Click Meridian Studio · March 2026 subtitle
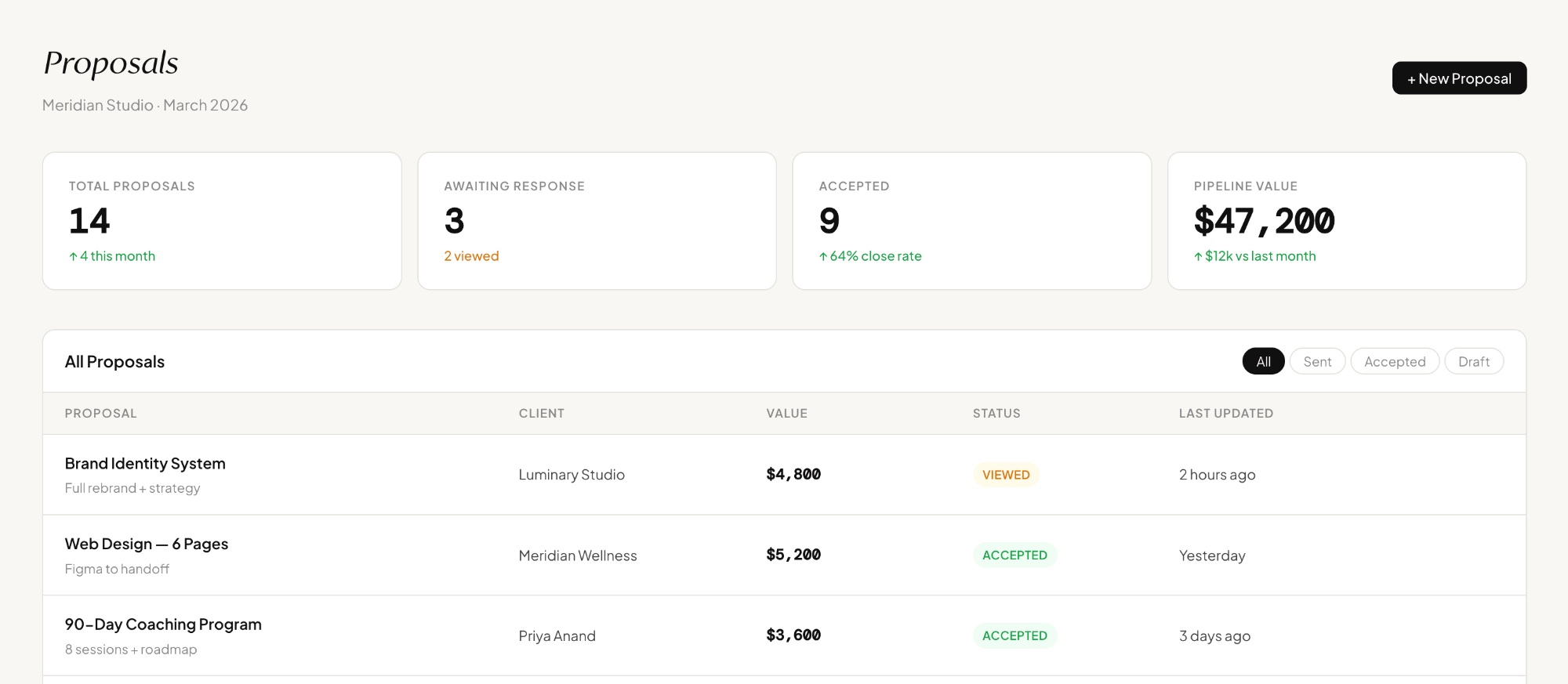 tap(145, 105)
